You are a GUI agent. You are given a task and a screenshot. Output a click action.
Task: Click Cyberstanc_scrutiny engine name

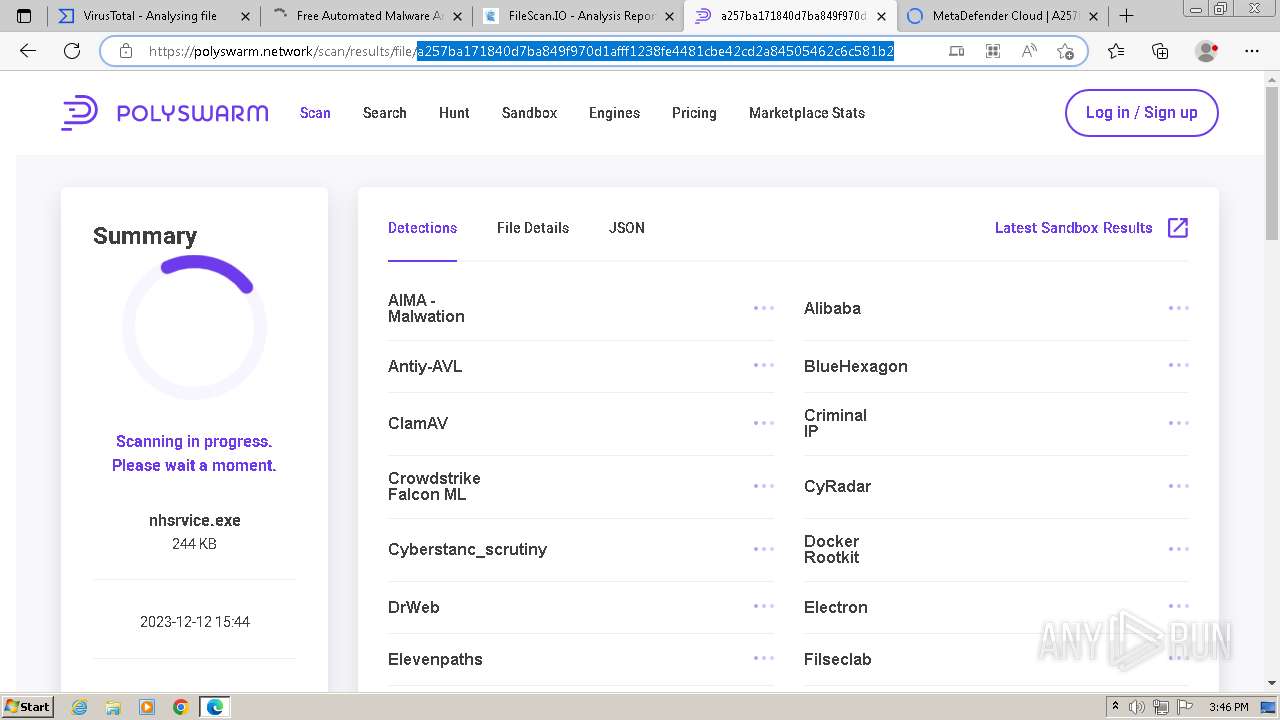point(467,549)
